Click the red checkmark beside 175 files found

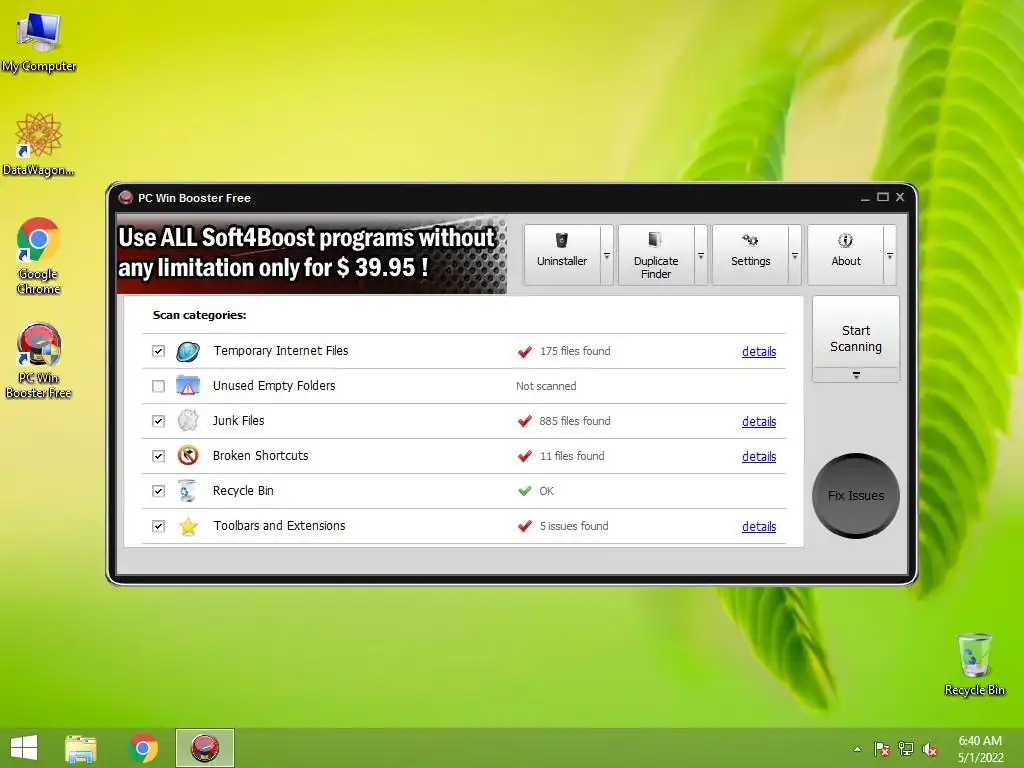coord(524,352)
